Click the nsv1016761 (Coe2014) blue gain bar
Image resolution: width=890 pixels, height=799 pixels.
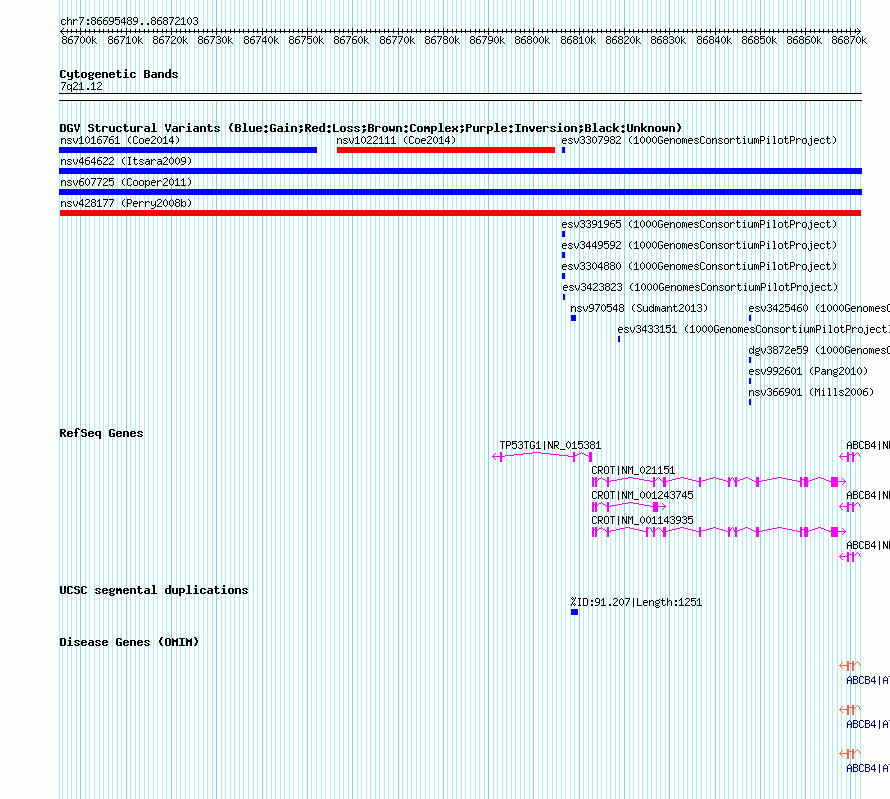point(188,150)
